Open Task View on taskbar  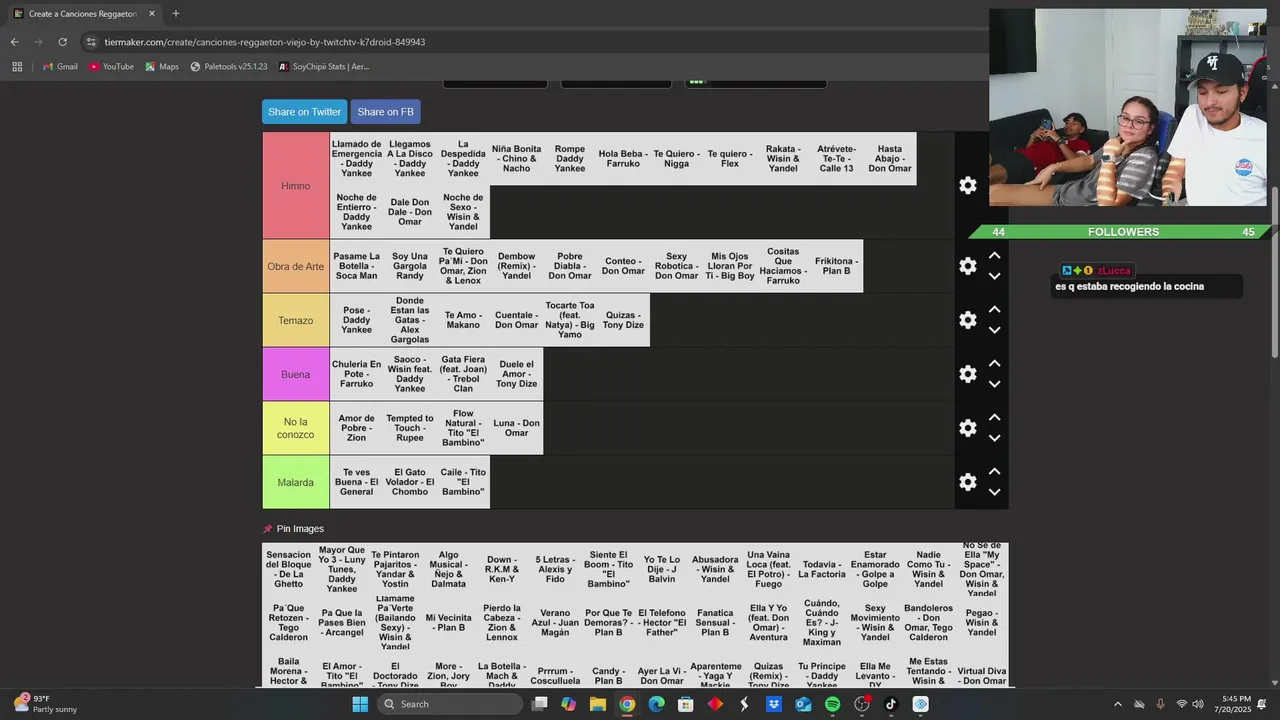pyautogui.click(x=540, y=704)
